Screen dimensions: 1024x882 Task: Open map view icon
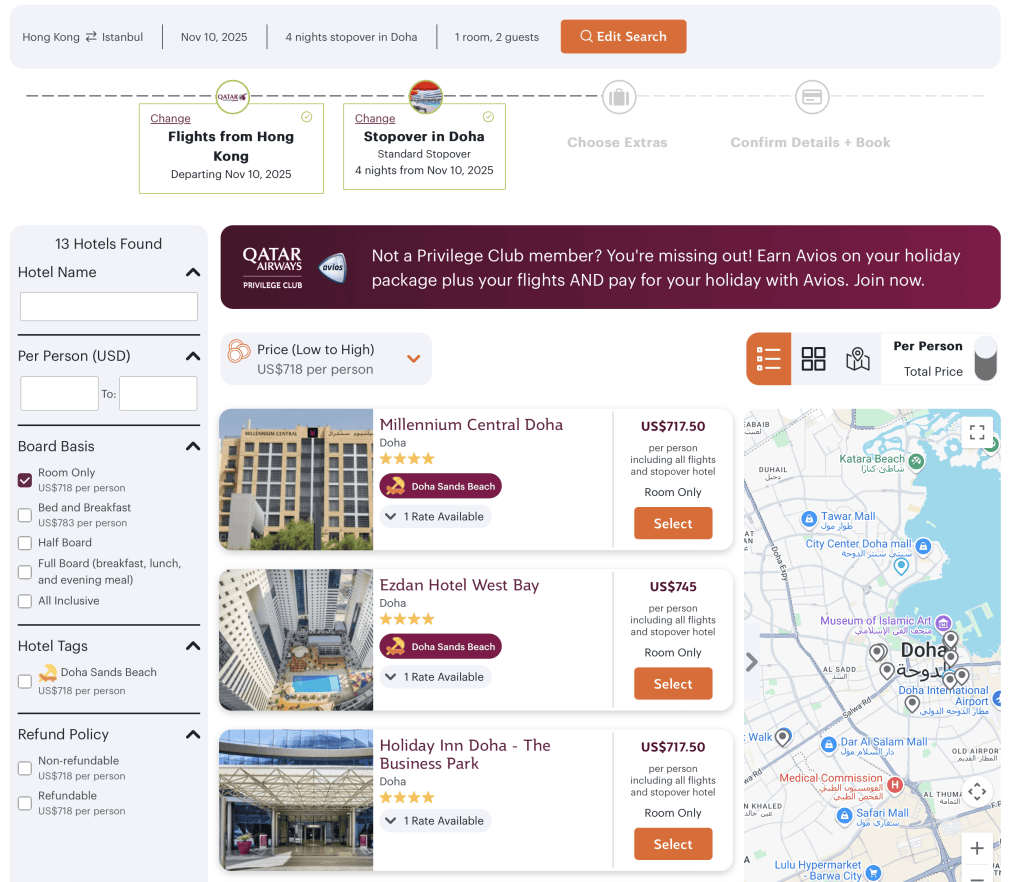click(857, 359)
